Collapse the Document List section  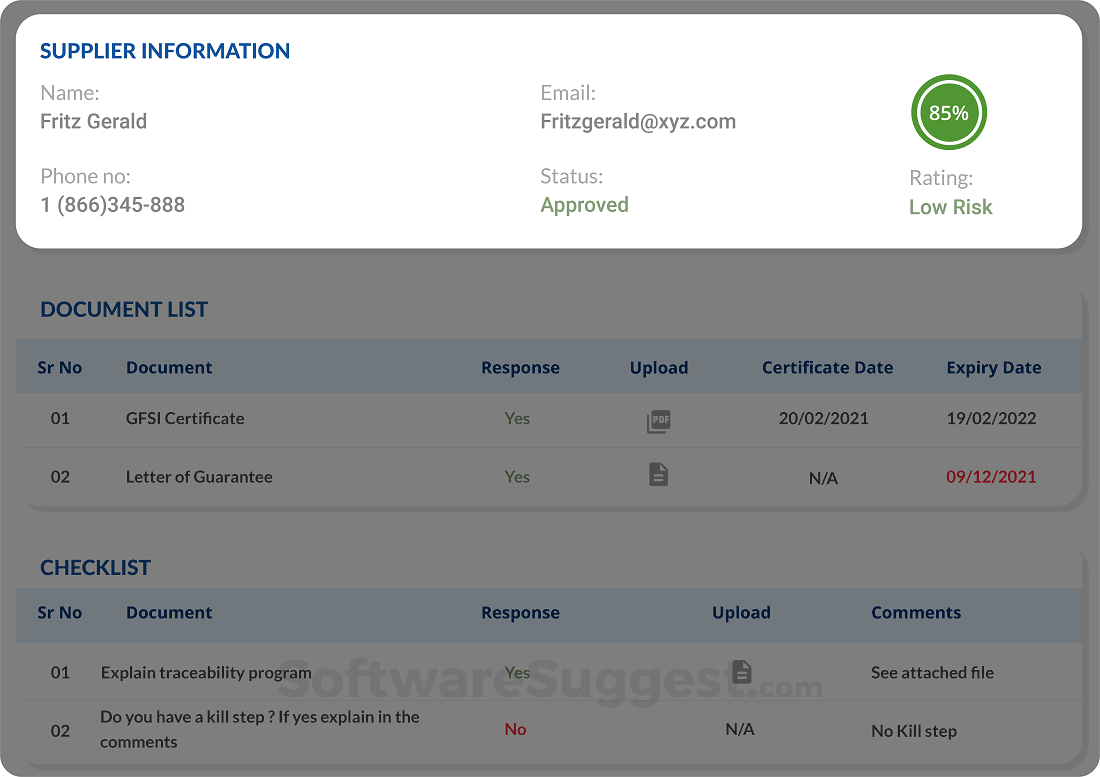point(124,309)
